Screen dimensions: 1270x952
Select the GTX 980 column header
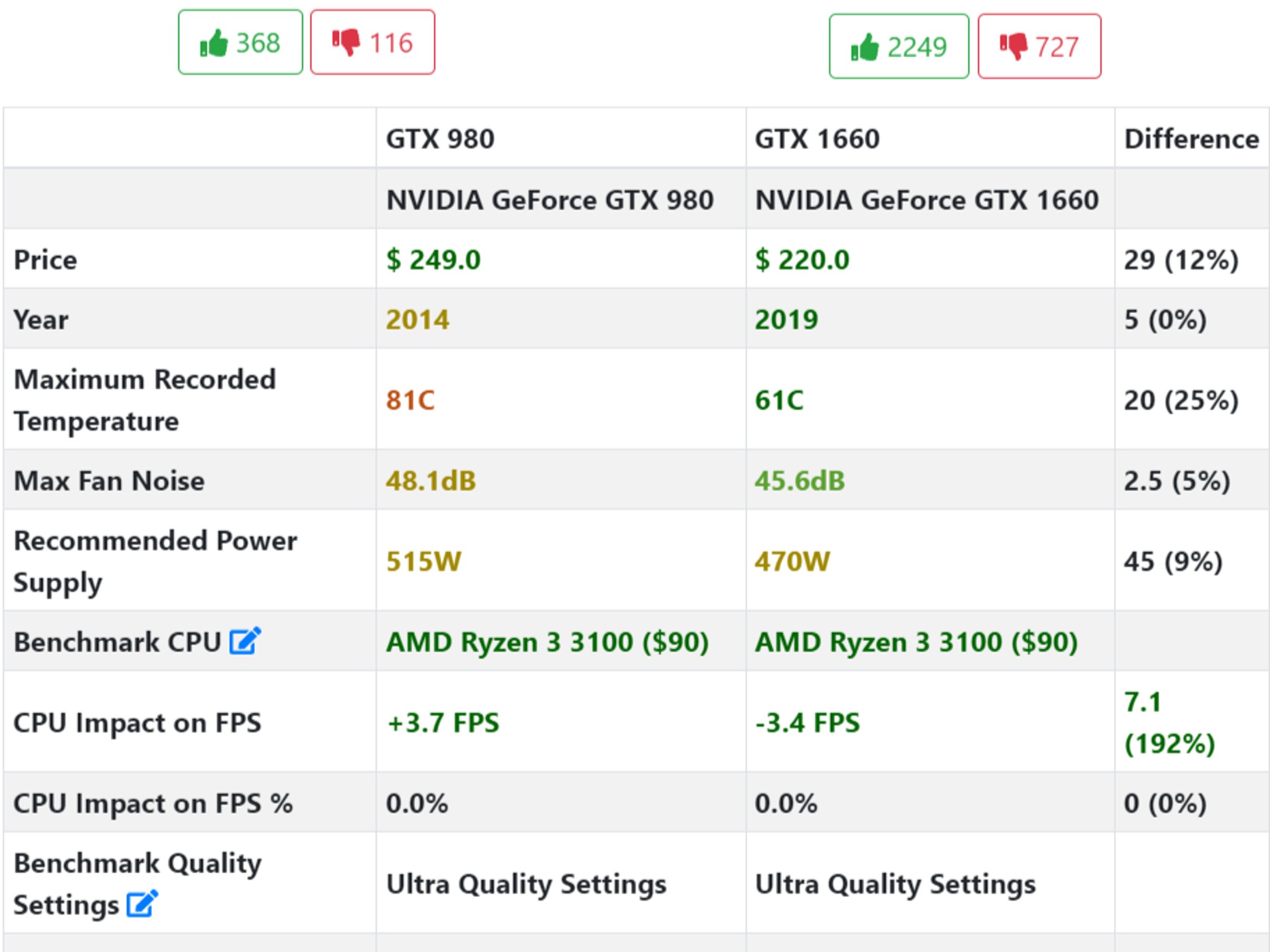440,139
